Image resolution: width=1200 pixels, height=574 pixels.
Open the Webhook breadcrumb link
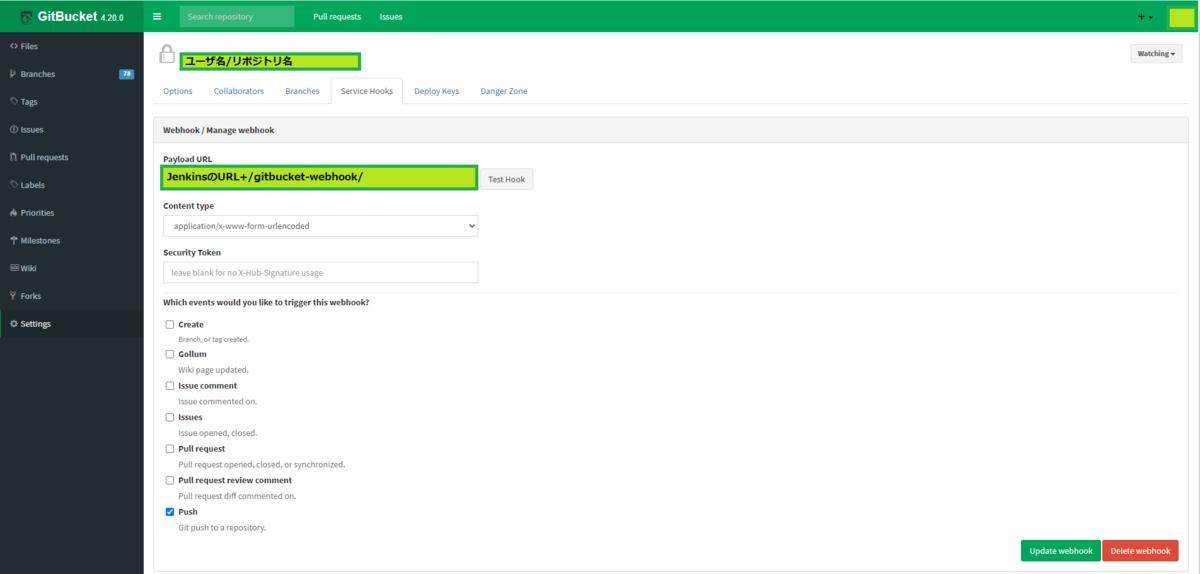pyautogui.click(x=180, y=130)
